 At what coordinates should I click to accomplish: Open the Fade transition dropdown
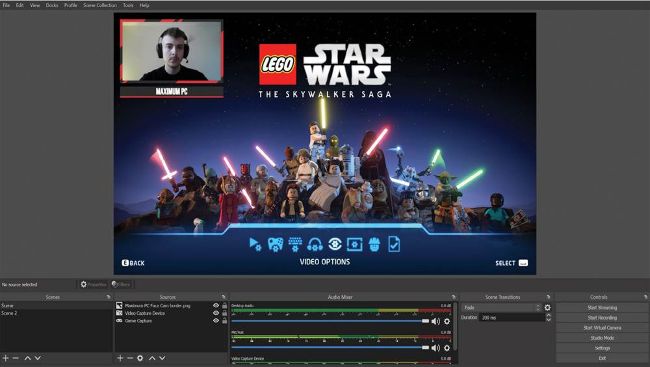click(502, 308)
